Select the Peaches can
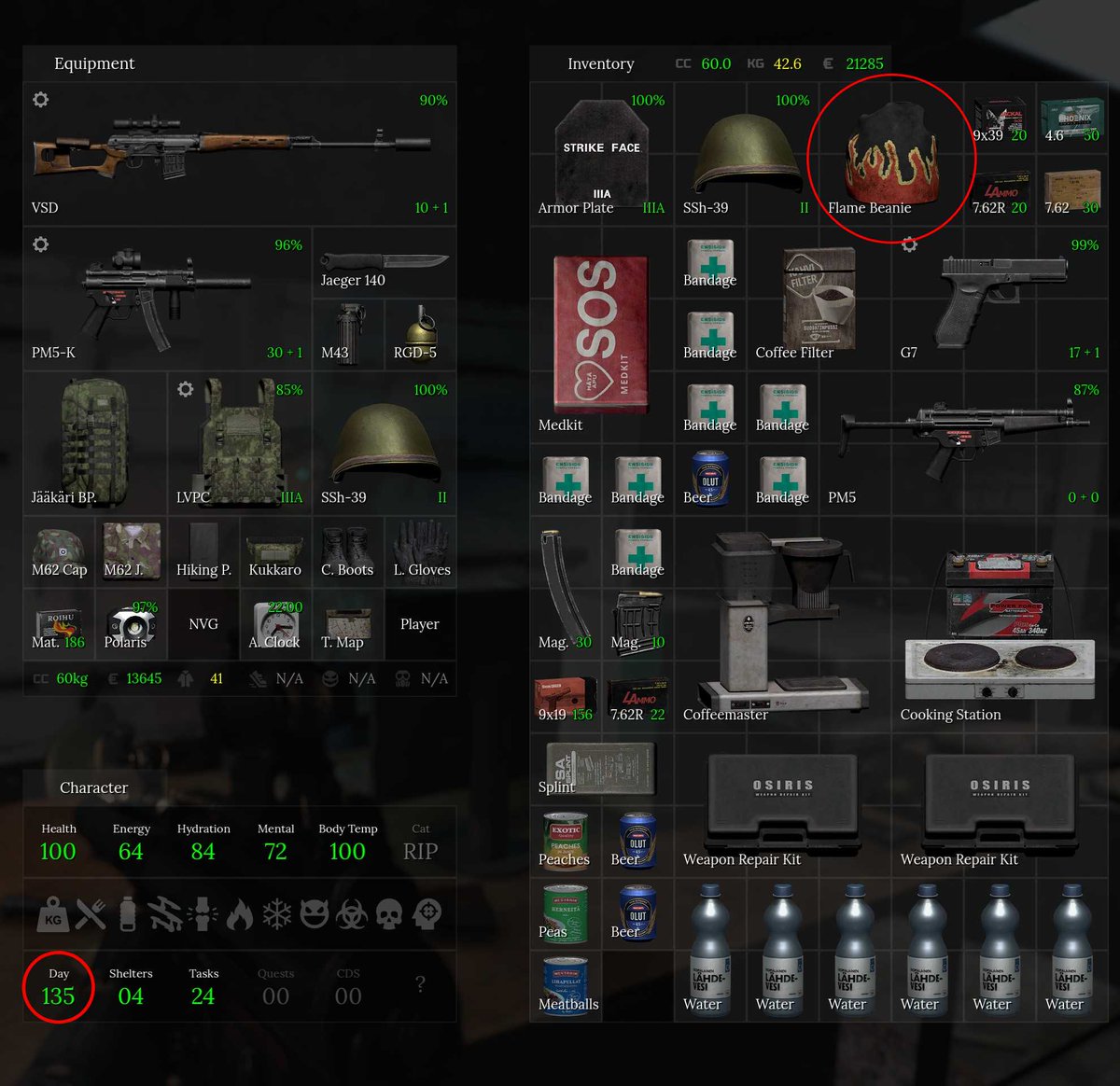This screenshot has width=1120, height=1086. (x=566, y=841)
